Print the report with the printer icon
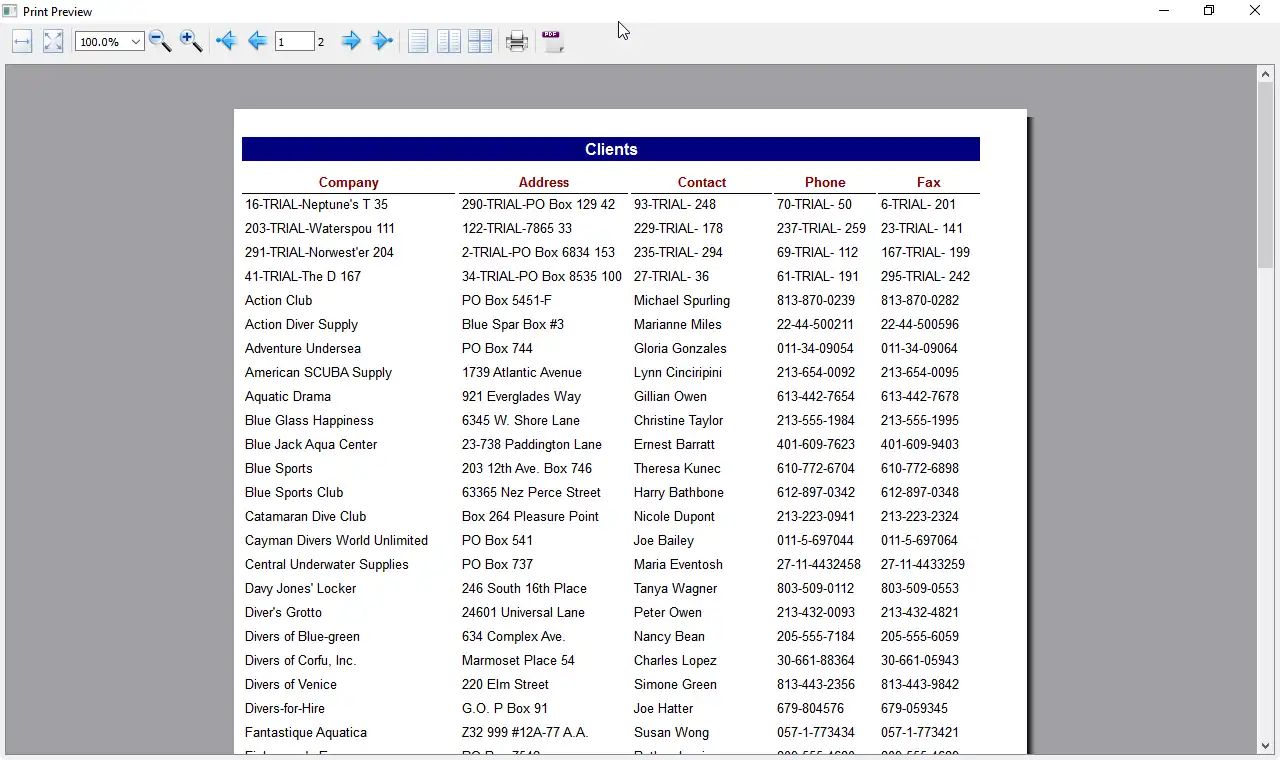1280x760 pixels. (517, 41)
